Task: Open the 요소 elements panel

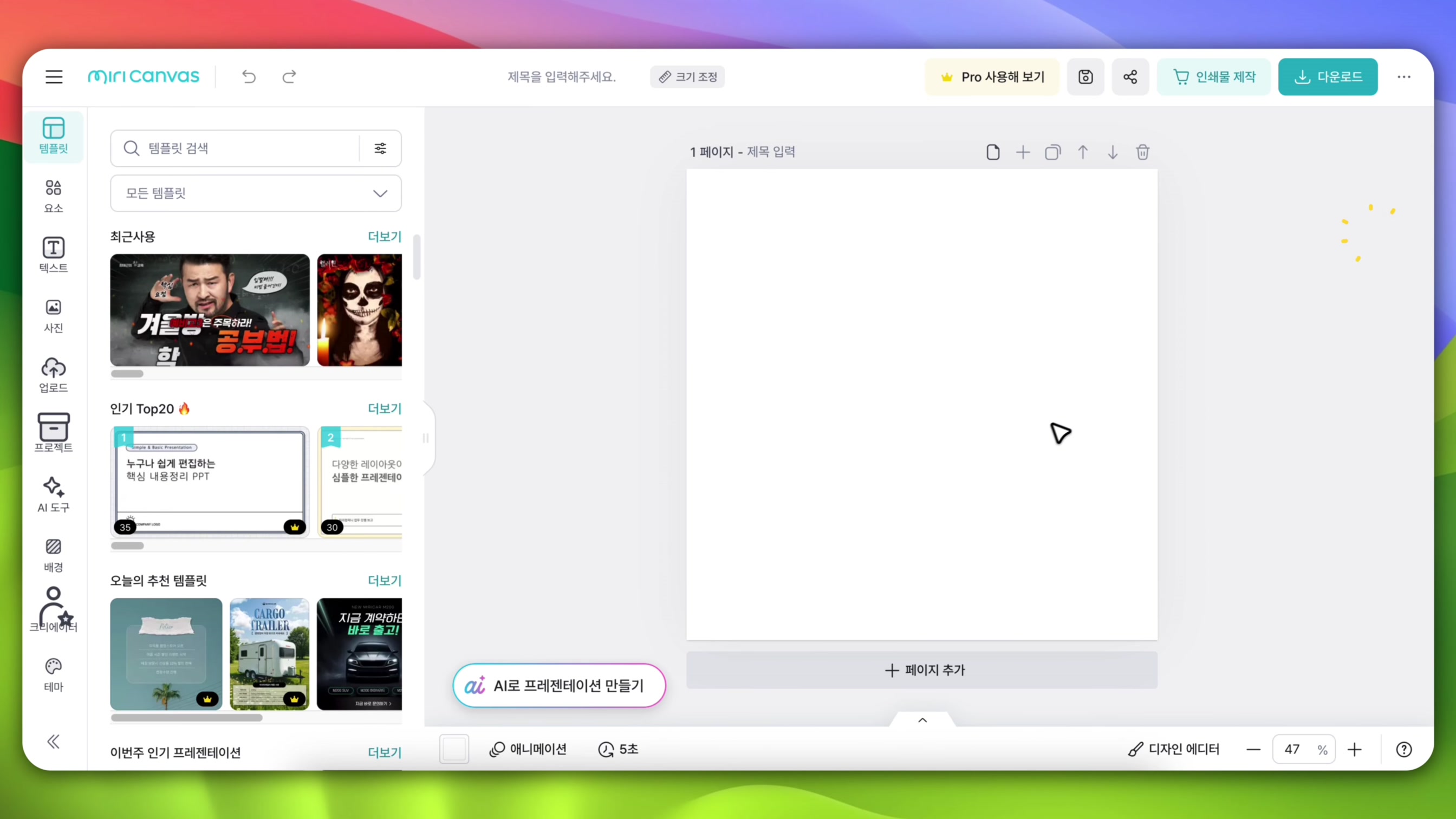Action: [54, 196]
